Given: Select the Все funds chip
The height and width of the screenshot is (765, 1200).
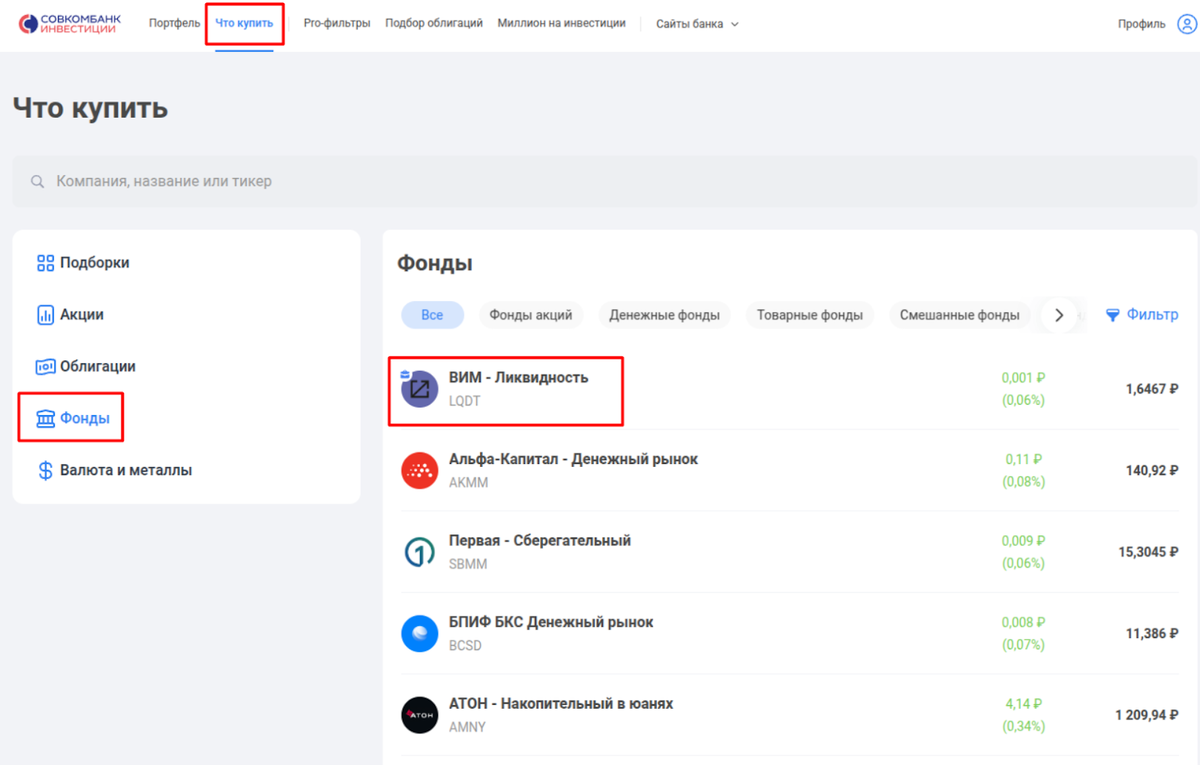Looking at the screenshot, I should pyautogui.click(x=432, y=315).
